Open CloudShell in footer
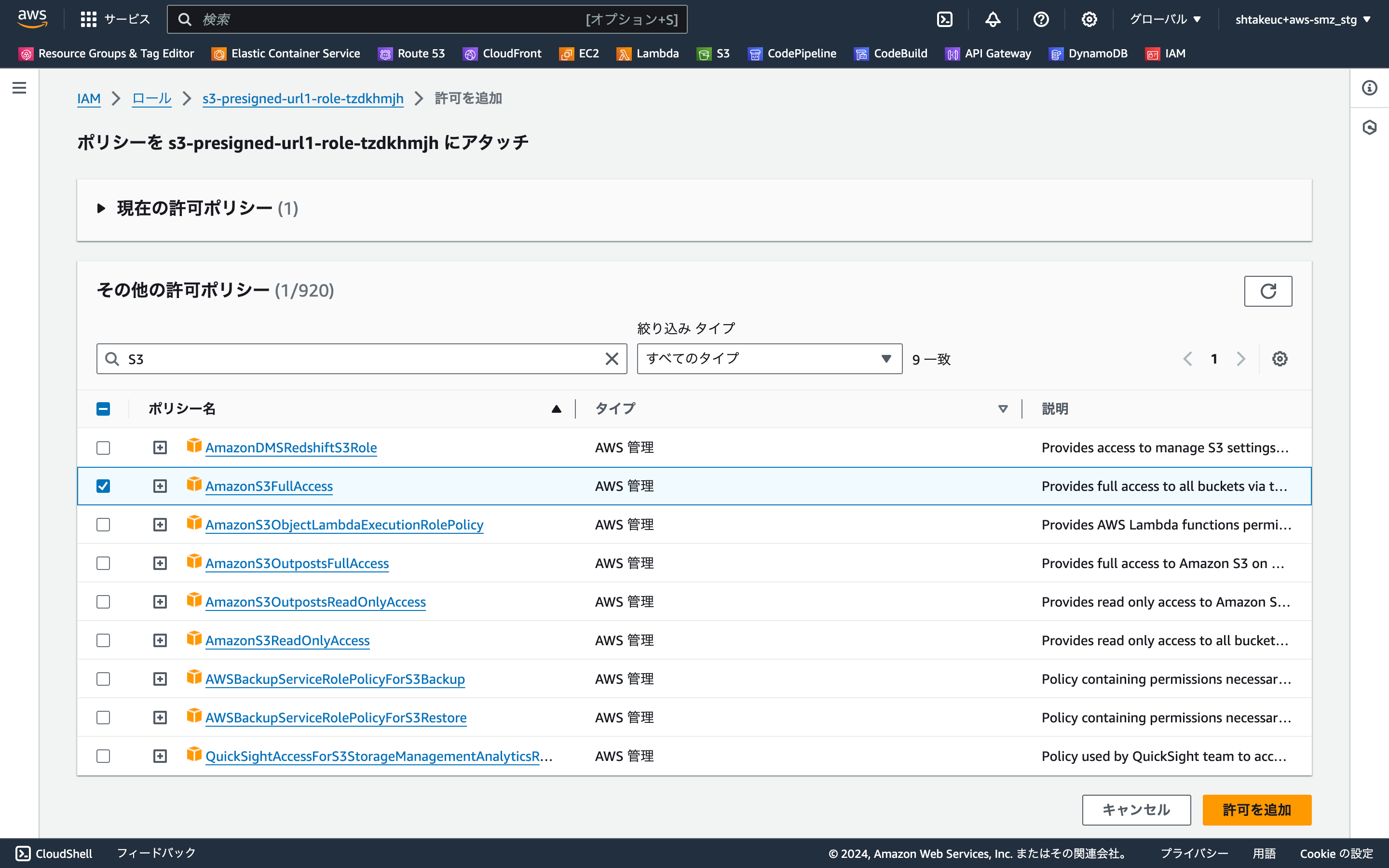The height and width of the screenshot is (868, 1389). (x=54, y=854)
